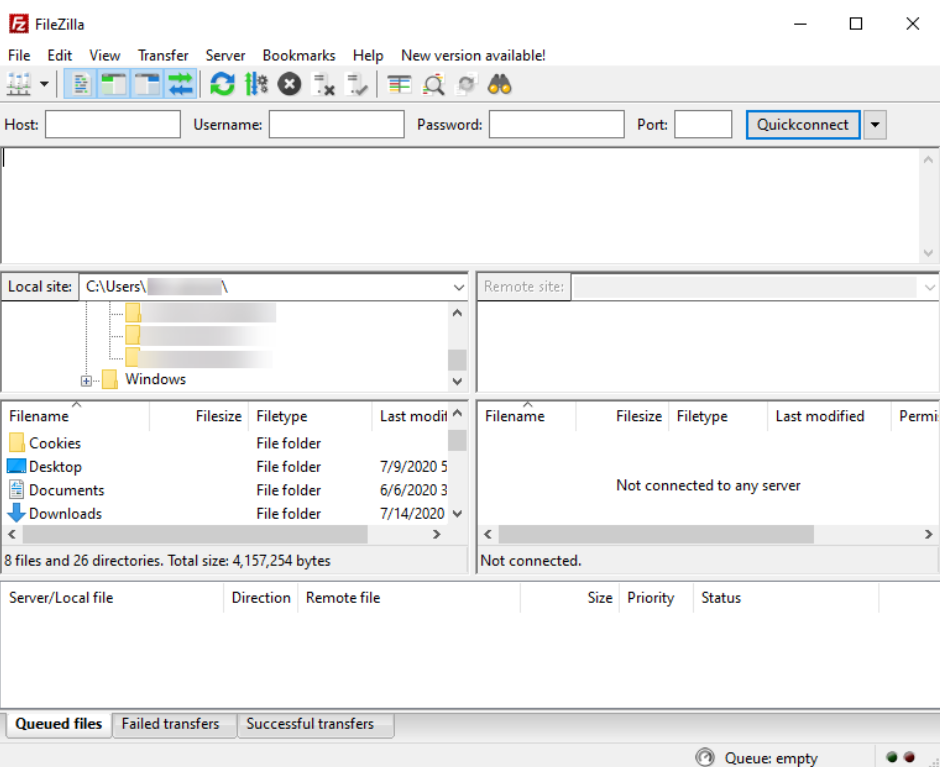The image size is (940, 767).
Task: Open the New version available link
Action: (x=472, y=55)
